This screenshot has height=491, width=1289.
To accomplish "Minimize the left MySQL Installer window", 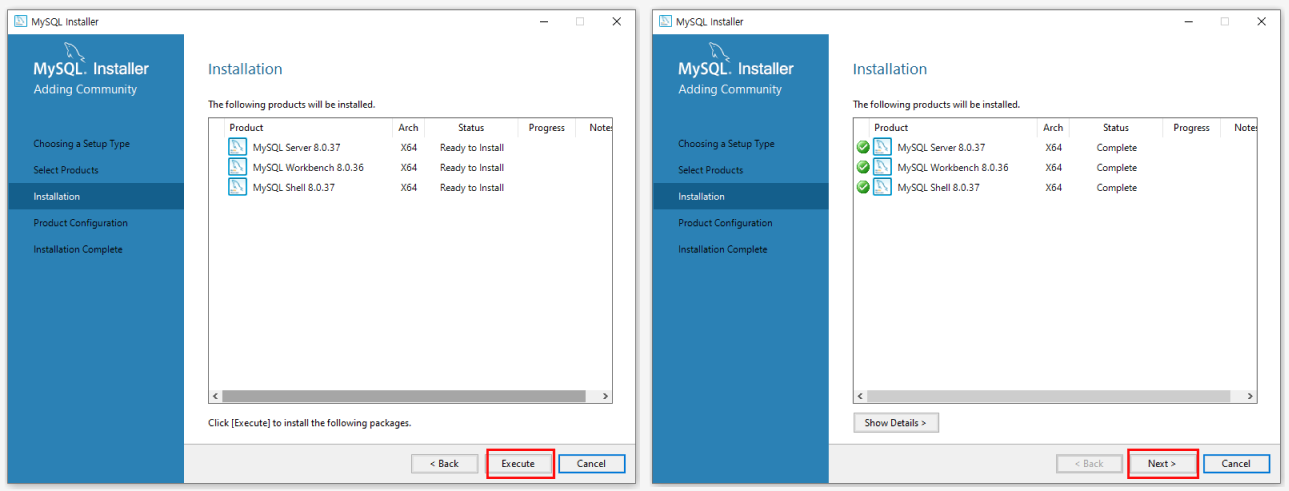I will click(x=543, y=21).
